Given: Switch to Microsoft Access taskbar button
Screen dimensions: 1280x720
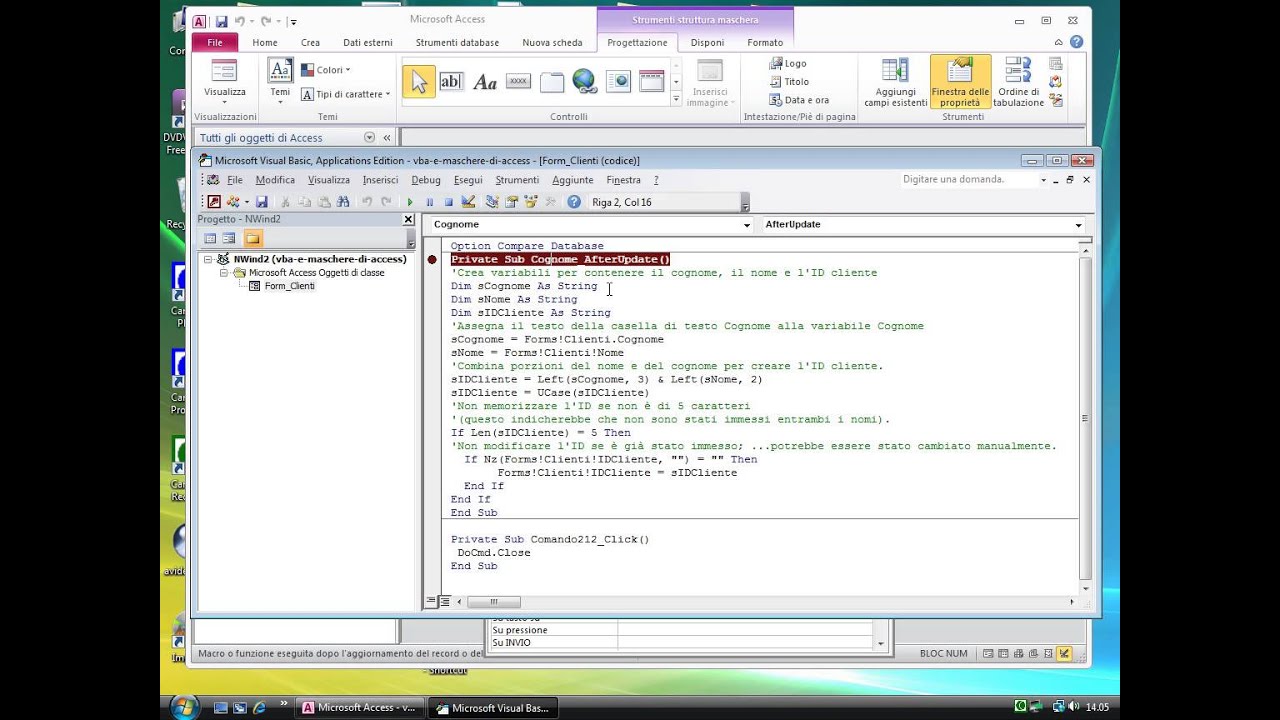Looking at the screenshot, I should tap(359, 707).
